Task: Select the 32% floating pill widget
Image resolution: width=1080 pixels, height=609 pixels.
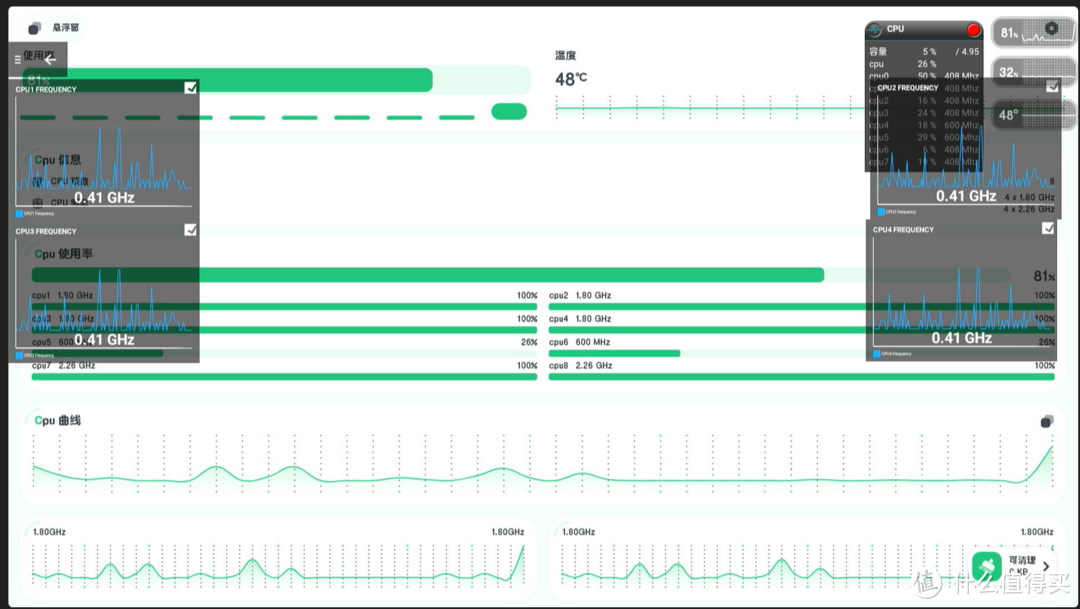Action: coord(1033,72)
